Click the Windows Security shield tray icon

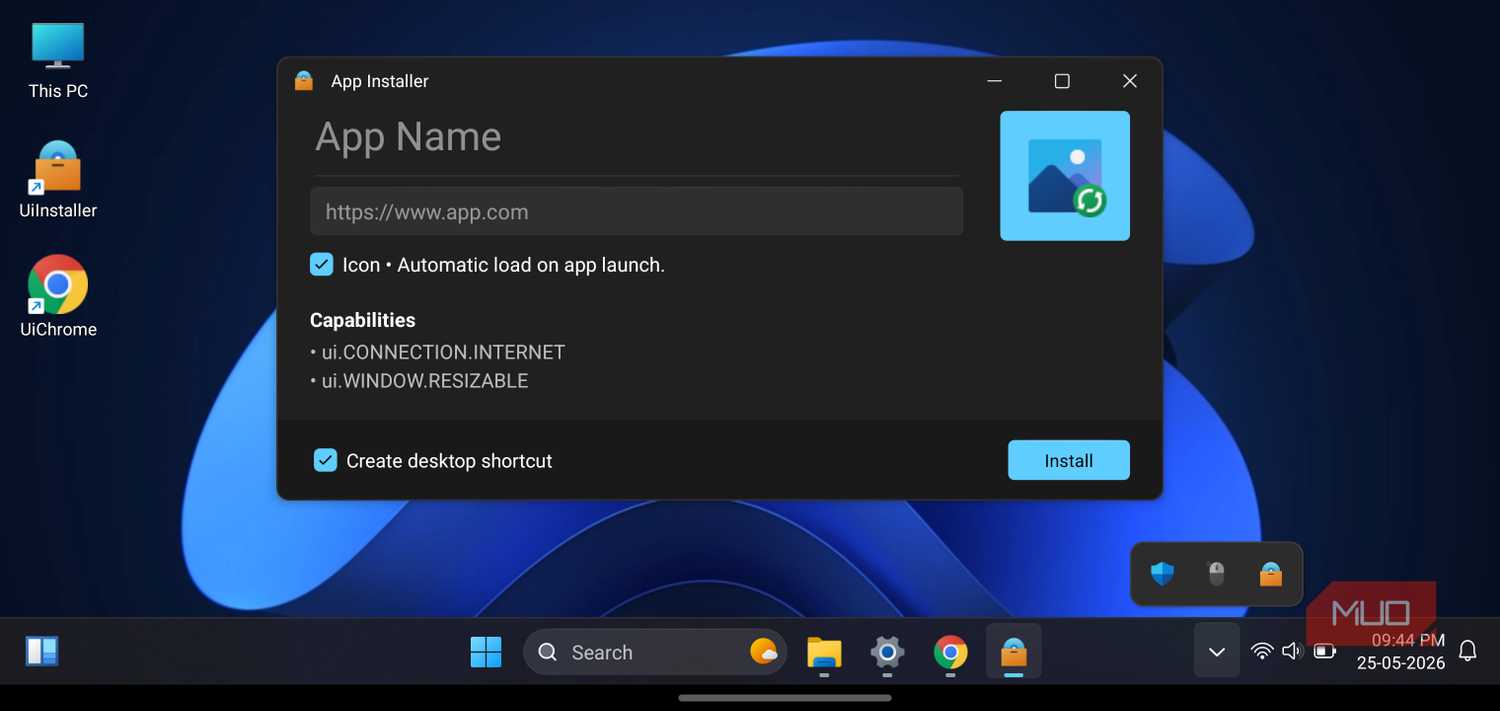(1162, 574)
